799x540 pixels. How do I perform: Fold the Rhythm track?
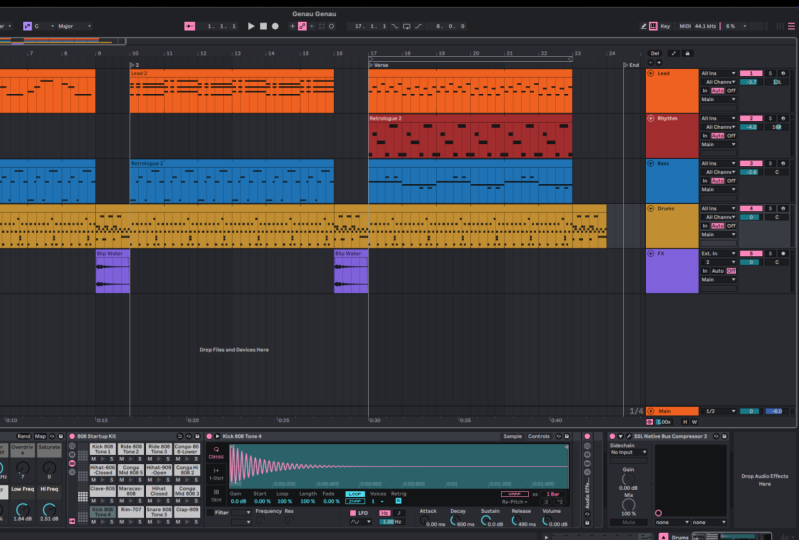[x=651, y=118]
